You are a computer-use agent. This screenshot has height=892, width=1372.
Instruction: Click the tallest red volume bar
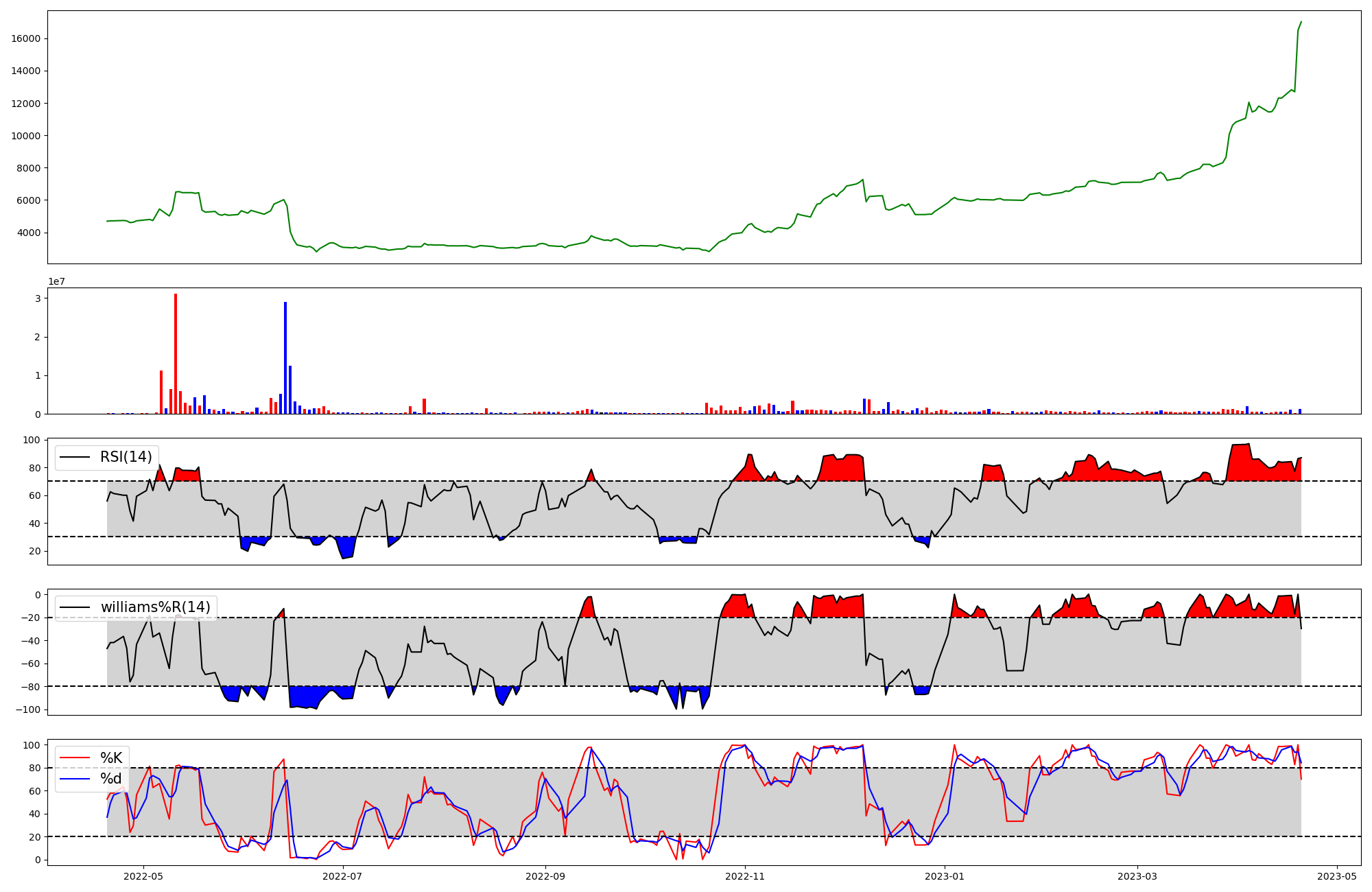point(176,353)
